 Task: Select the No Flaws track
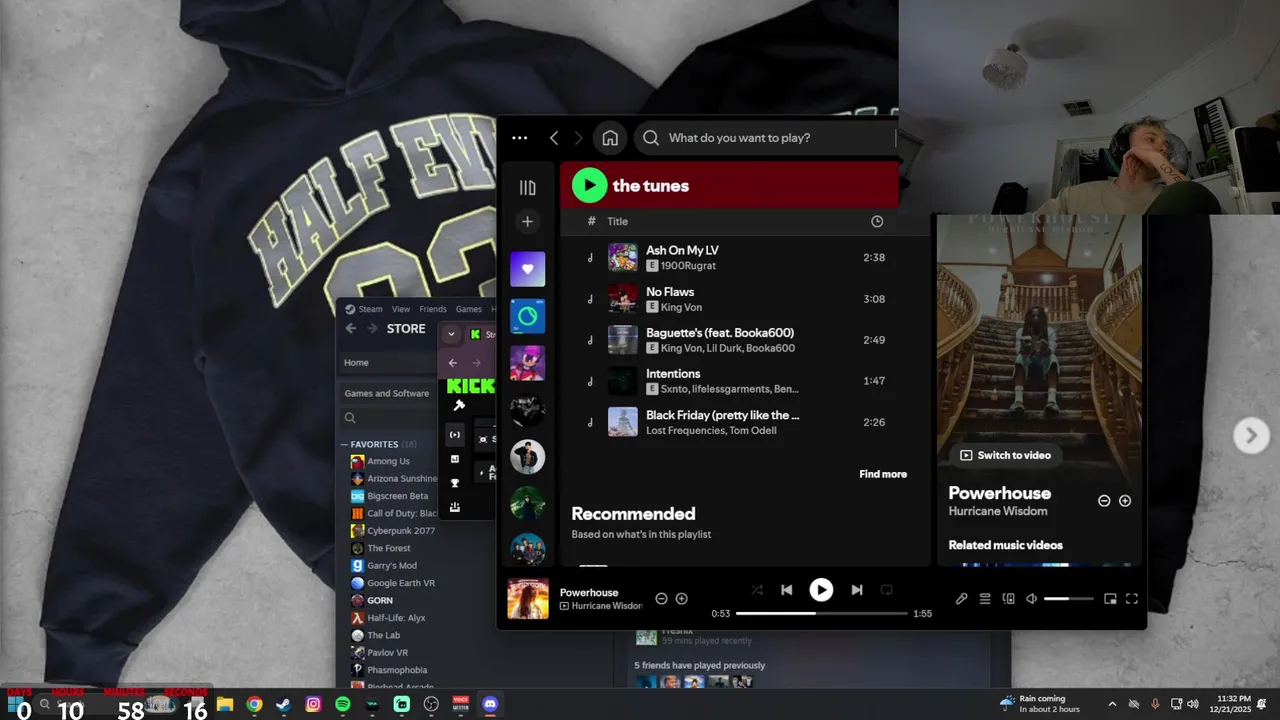[745, 299]
